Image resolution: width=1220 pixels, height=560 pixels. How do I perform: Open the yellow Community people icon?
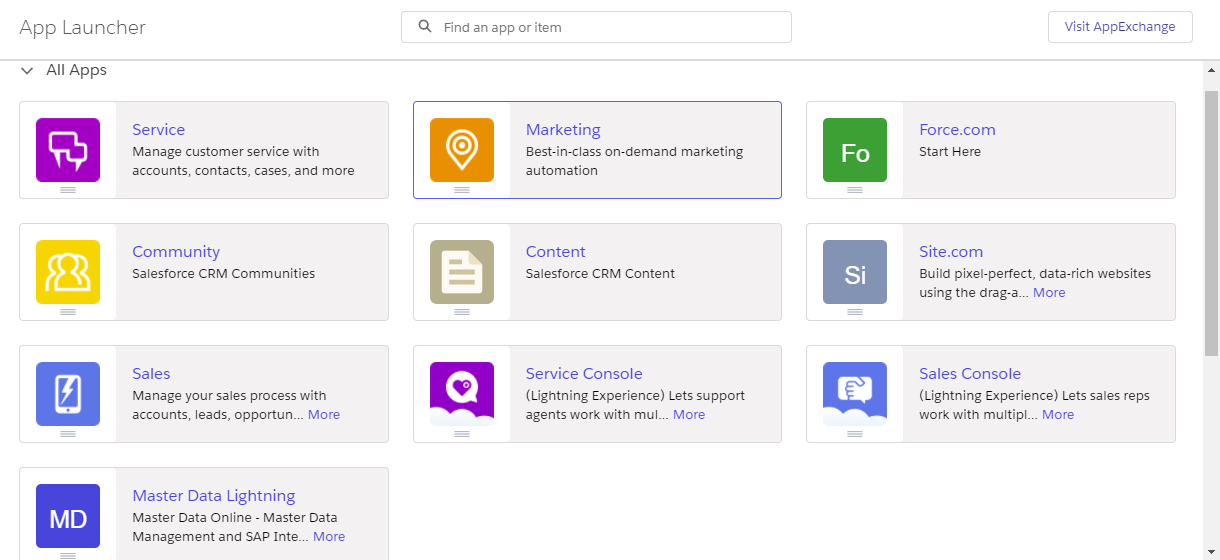pyautogui.click(x=68, y=272)
